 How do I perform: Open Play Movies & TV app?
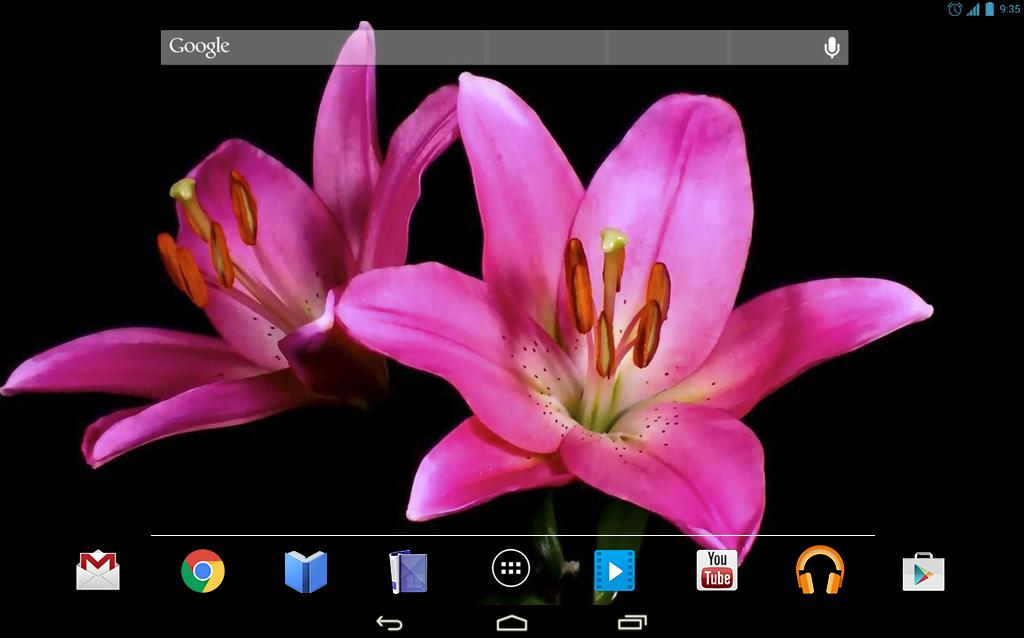point(614,571)
